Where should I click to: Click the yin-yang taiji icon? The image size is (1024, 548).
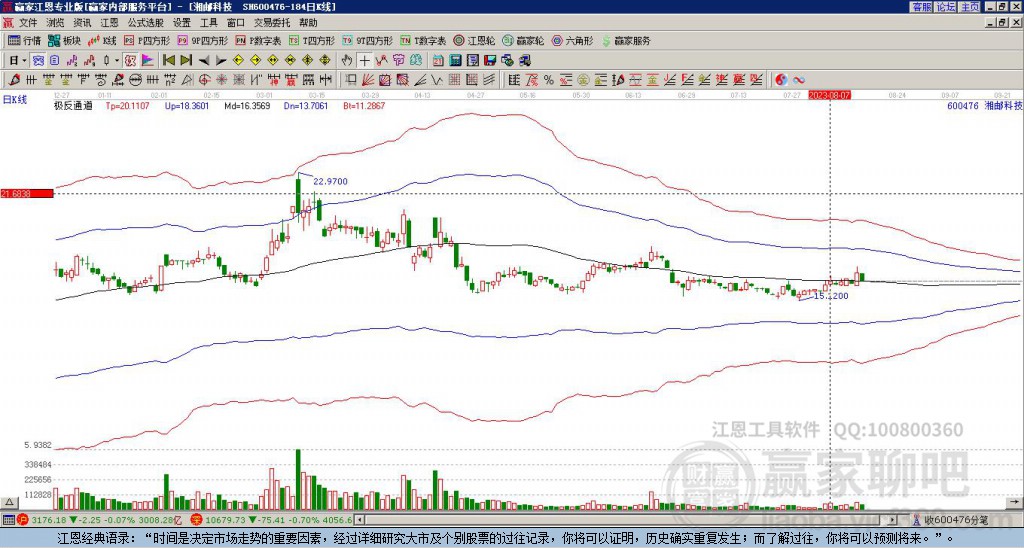pyautogui.click(x=781, y=80)
